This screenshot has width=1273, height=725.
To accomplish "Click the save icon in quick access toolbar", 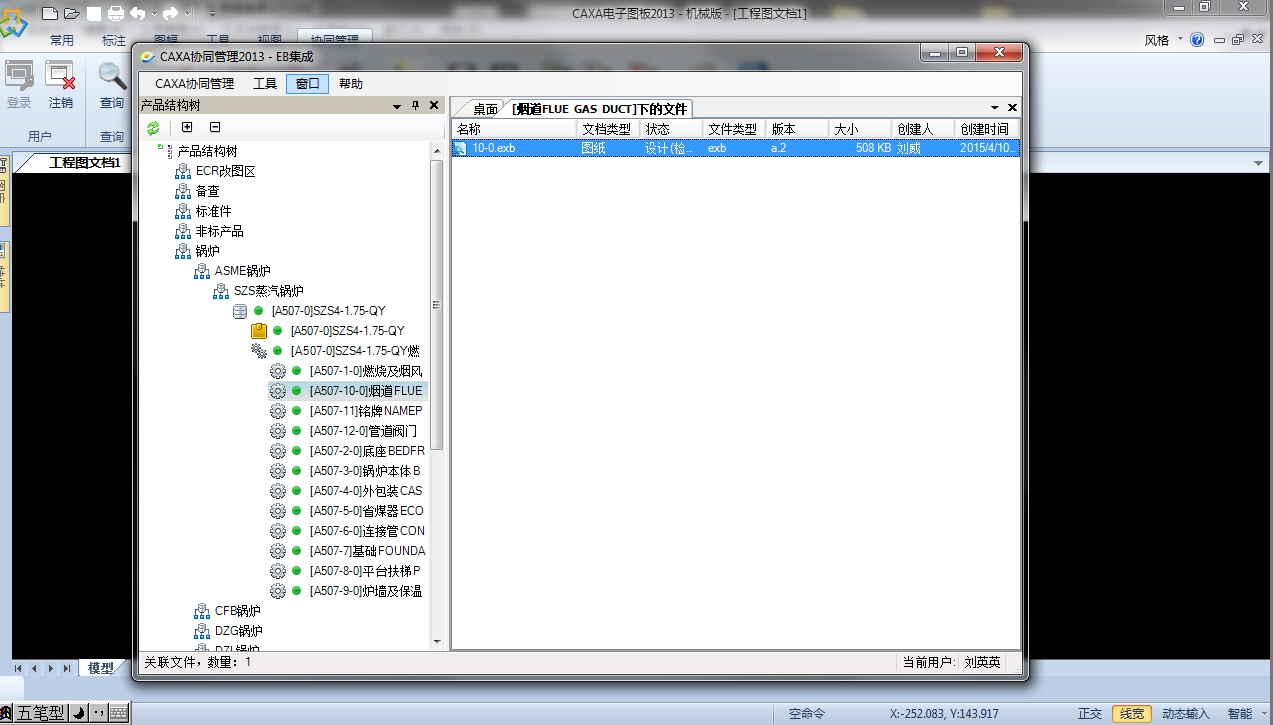I will pyautogui.click(x=94, y=13).
